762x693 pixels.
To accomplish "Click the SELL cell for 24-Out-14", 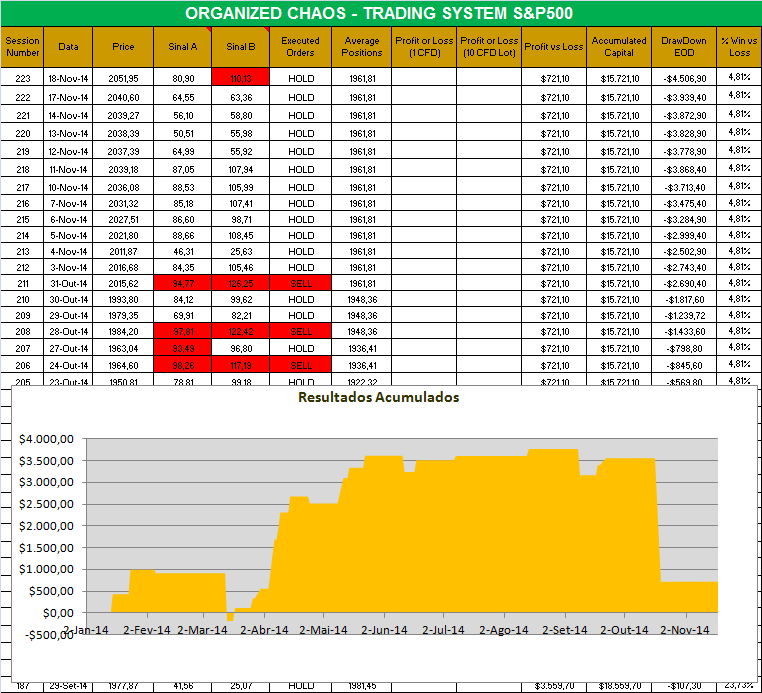I will tap(300, 365).
